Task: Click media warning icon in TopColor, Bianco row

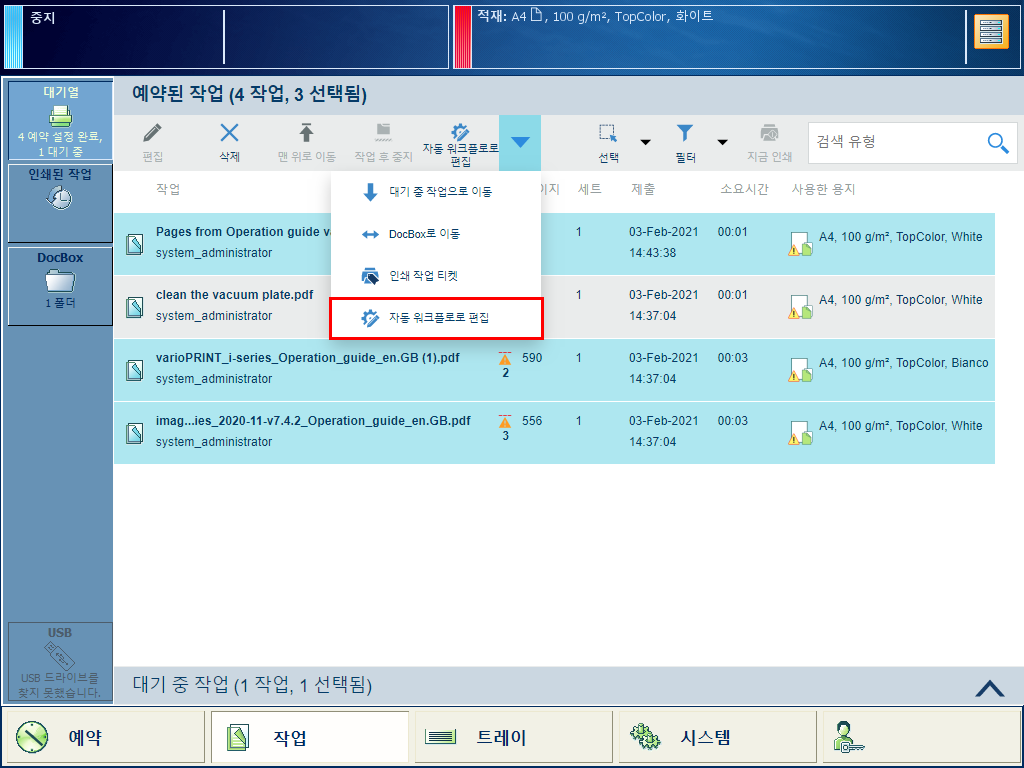Action: click(x=800, y=370)
